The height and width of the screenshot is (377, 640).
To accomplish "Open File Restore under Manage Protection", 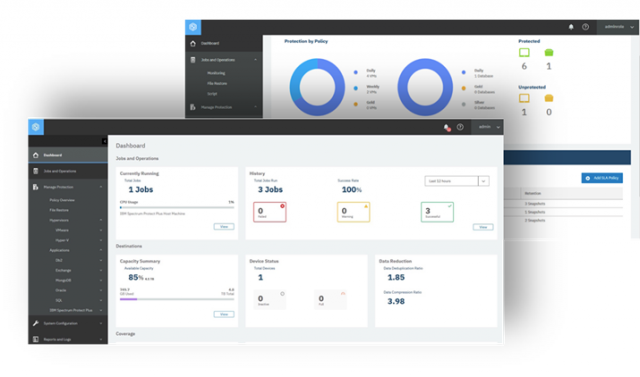I will tap(59, 210).
